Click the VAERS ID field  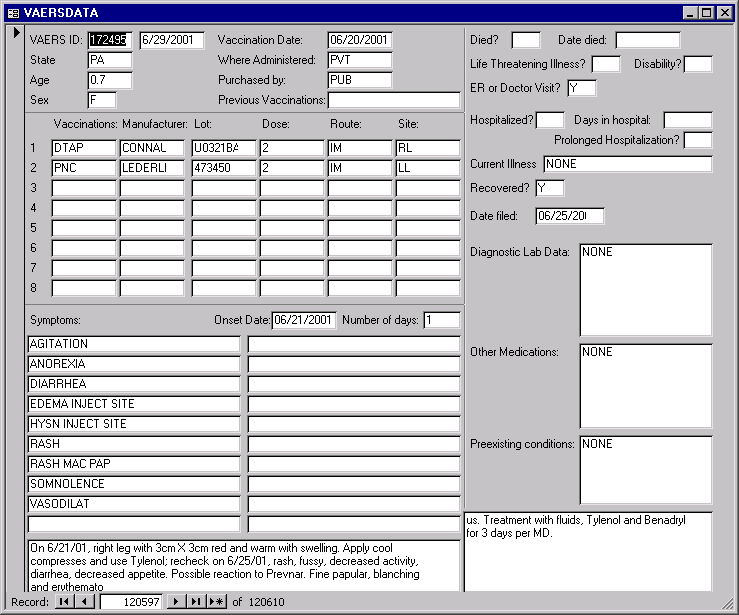[110, 40]
